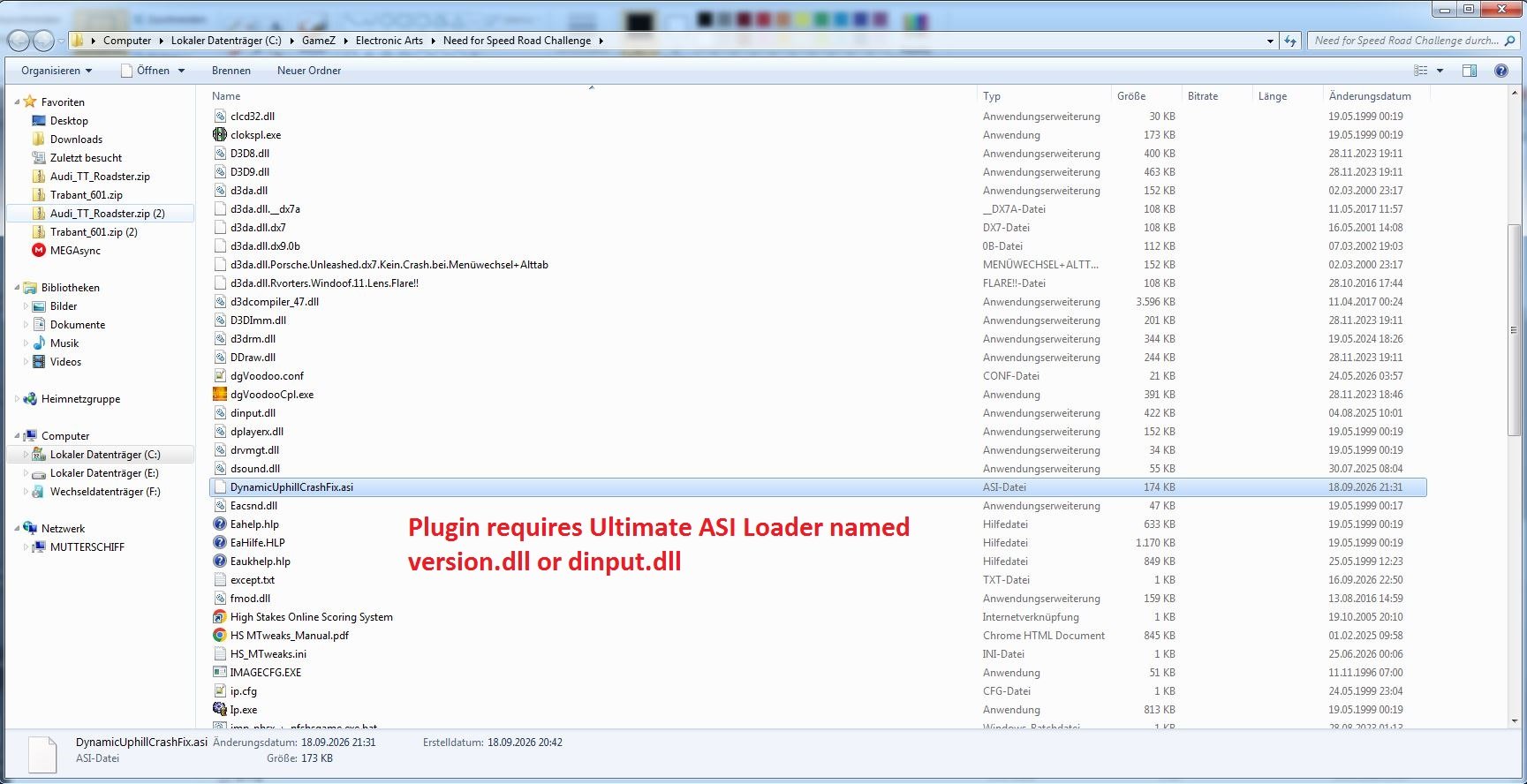
Task: Expand Lokaler Datenträger (E:) in the tree
Action: (26, 473)
